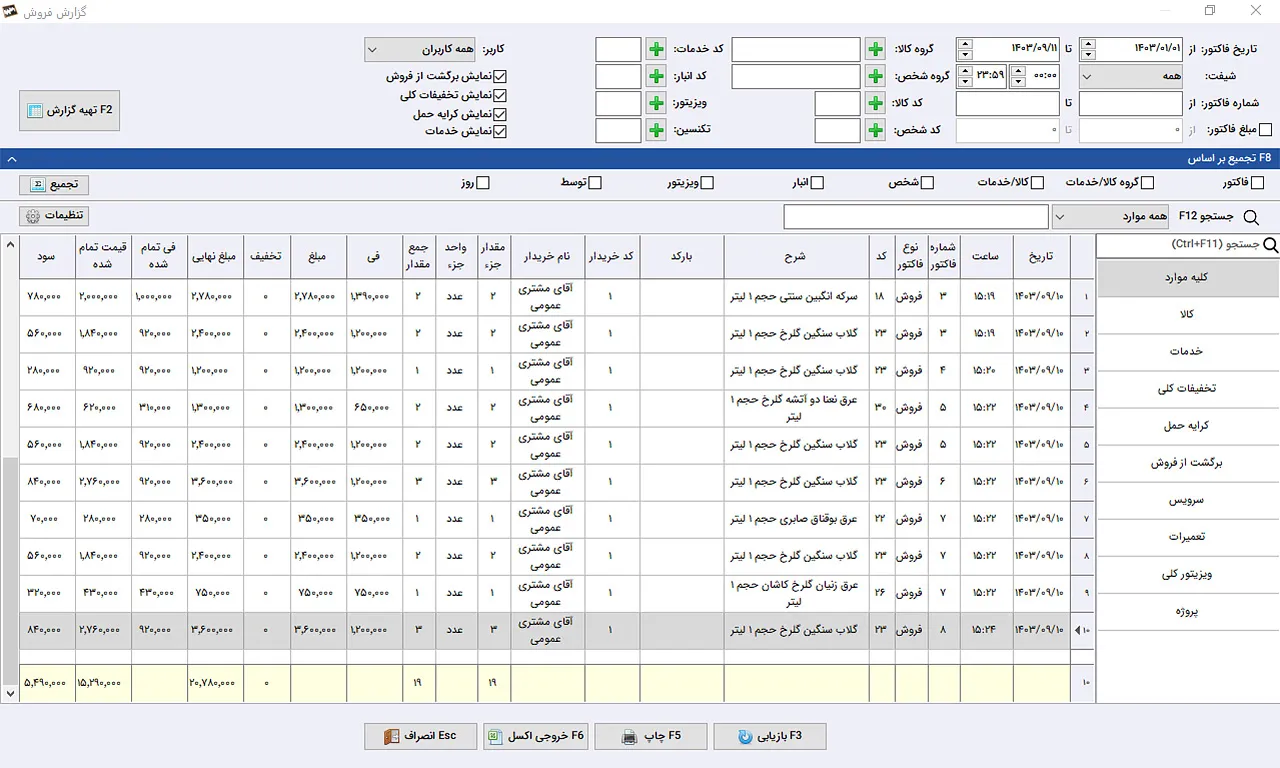Image resolution: width=1280 pixels, height=768 pixels.
Task: Click the green plus beside کد شخص
Action: pos(875,130)
